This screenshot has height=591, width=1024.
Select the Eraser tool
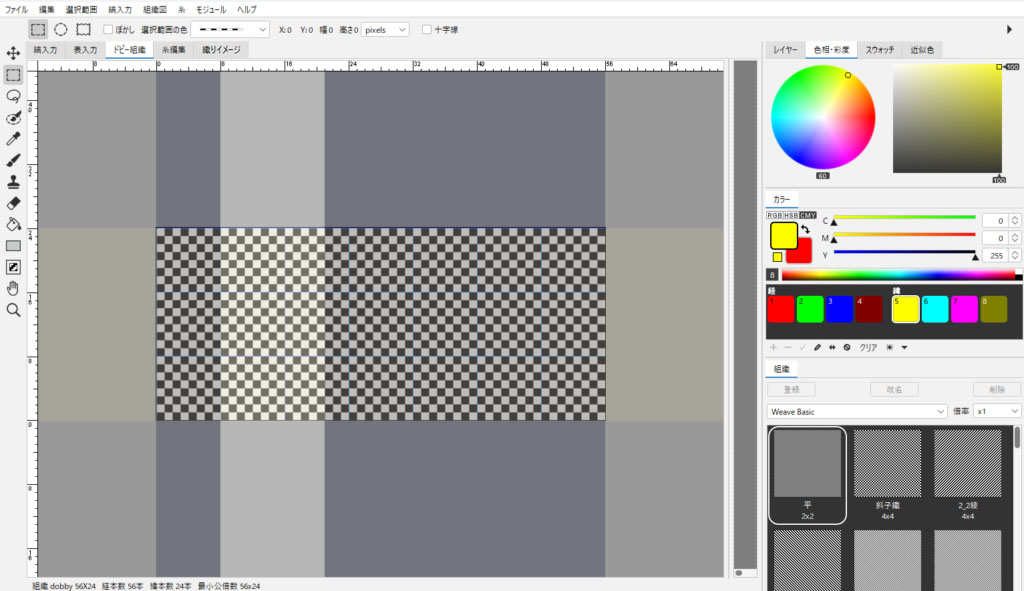point(13,203)
